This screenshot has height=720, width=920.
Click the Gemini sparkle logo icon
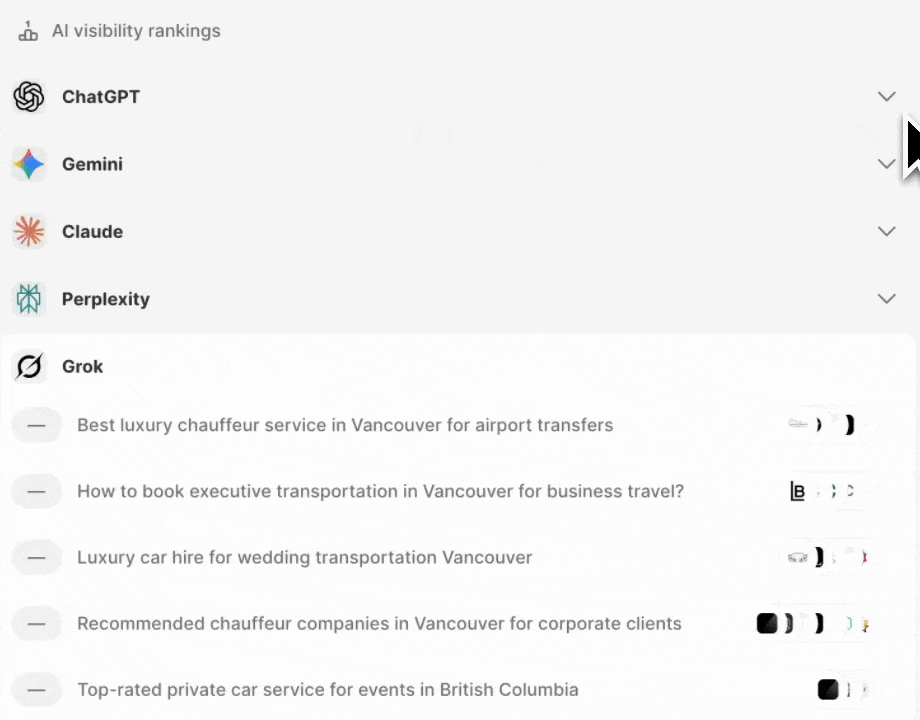pos(29,164)
